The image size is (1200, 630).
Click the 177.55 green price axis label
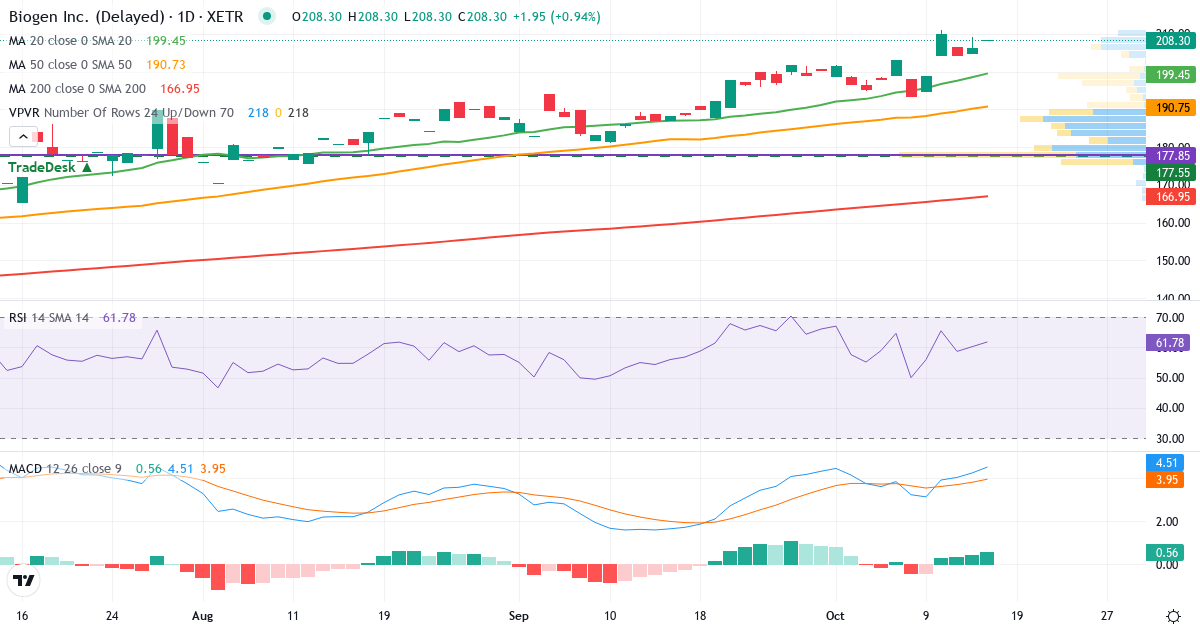[x=1172, y=172]
